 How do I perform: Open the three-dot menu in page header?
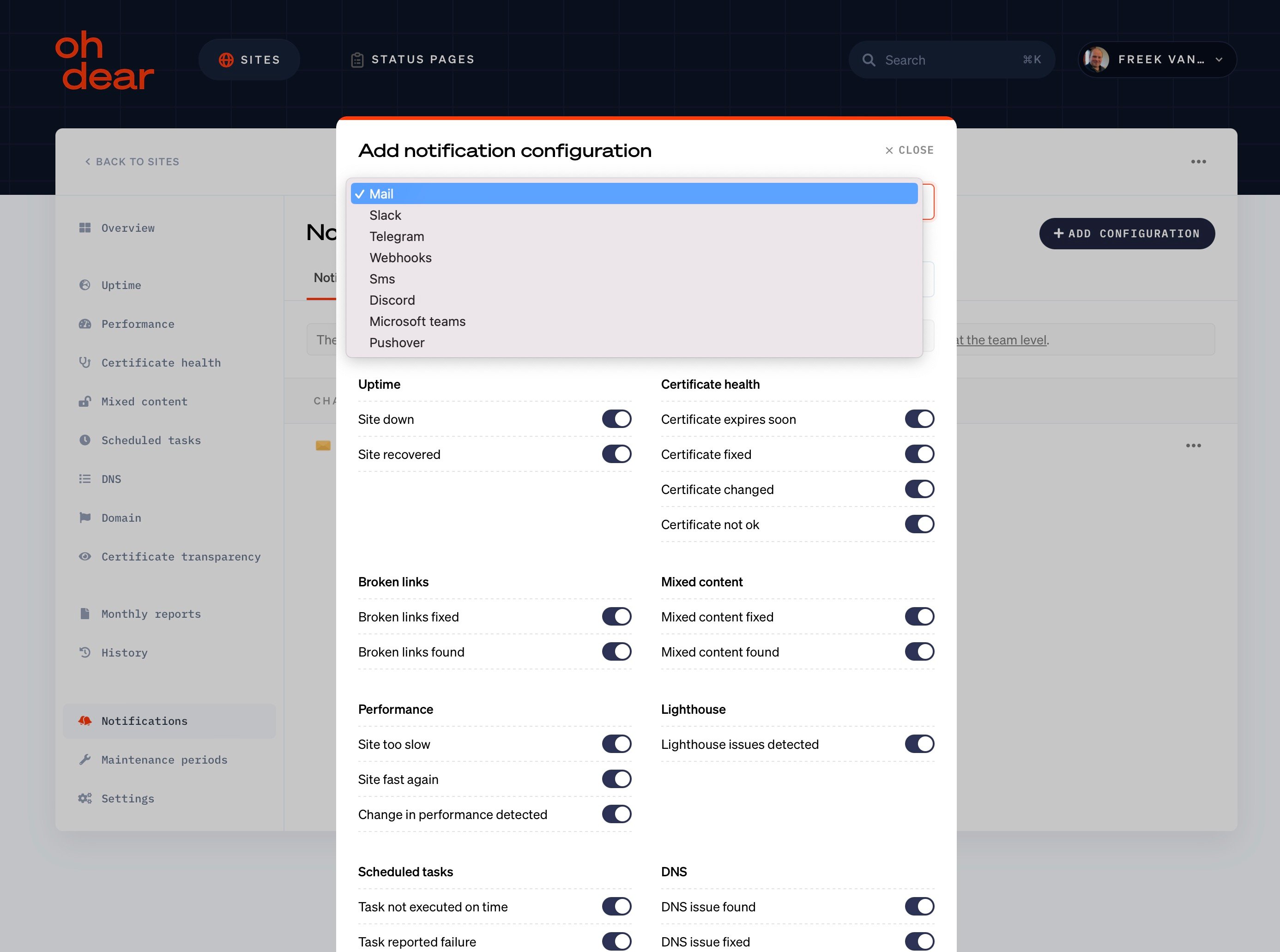1198,162
